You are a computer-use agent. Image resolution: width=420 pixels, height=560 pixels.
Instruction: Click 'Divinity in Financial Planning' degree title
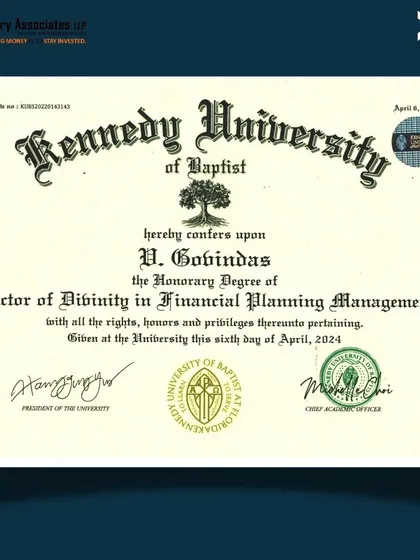(x=191, y=301)
